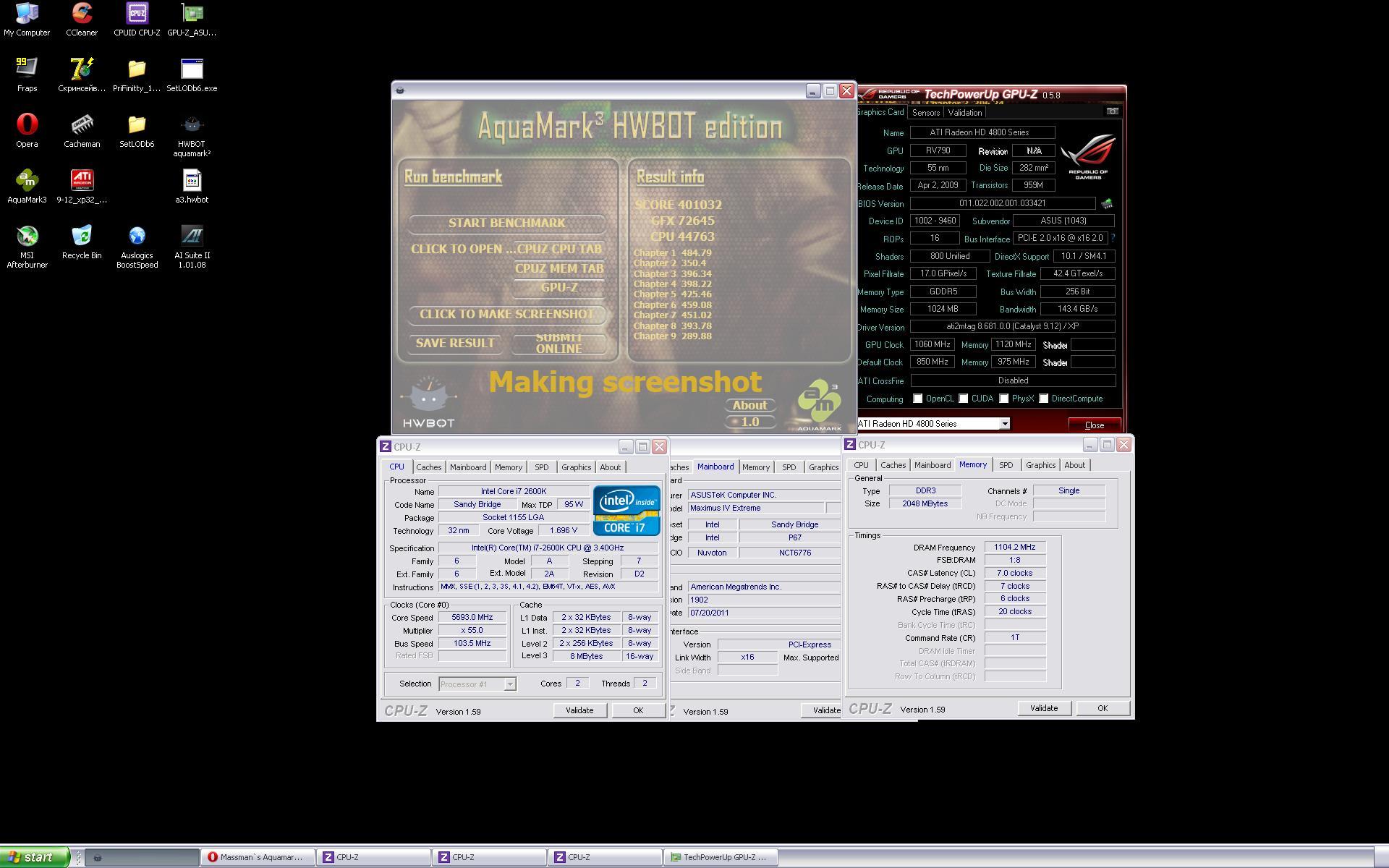Select first CPU-Z taskbar button
The width and height of the screenshot is (1389, 868).
(373, 857)
